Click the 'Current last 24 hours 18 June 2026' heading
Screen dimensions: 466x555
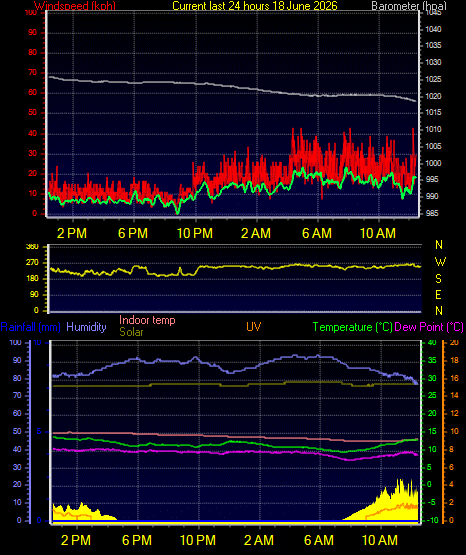click(x=255, y=6)
